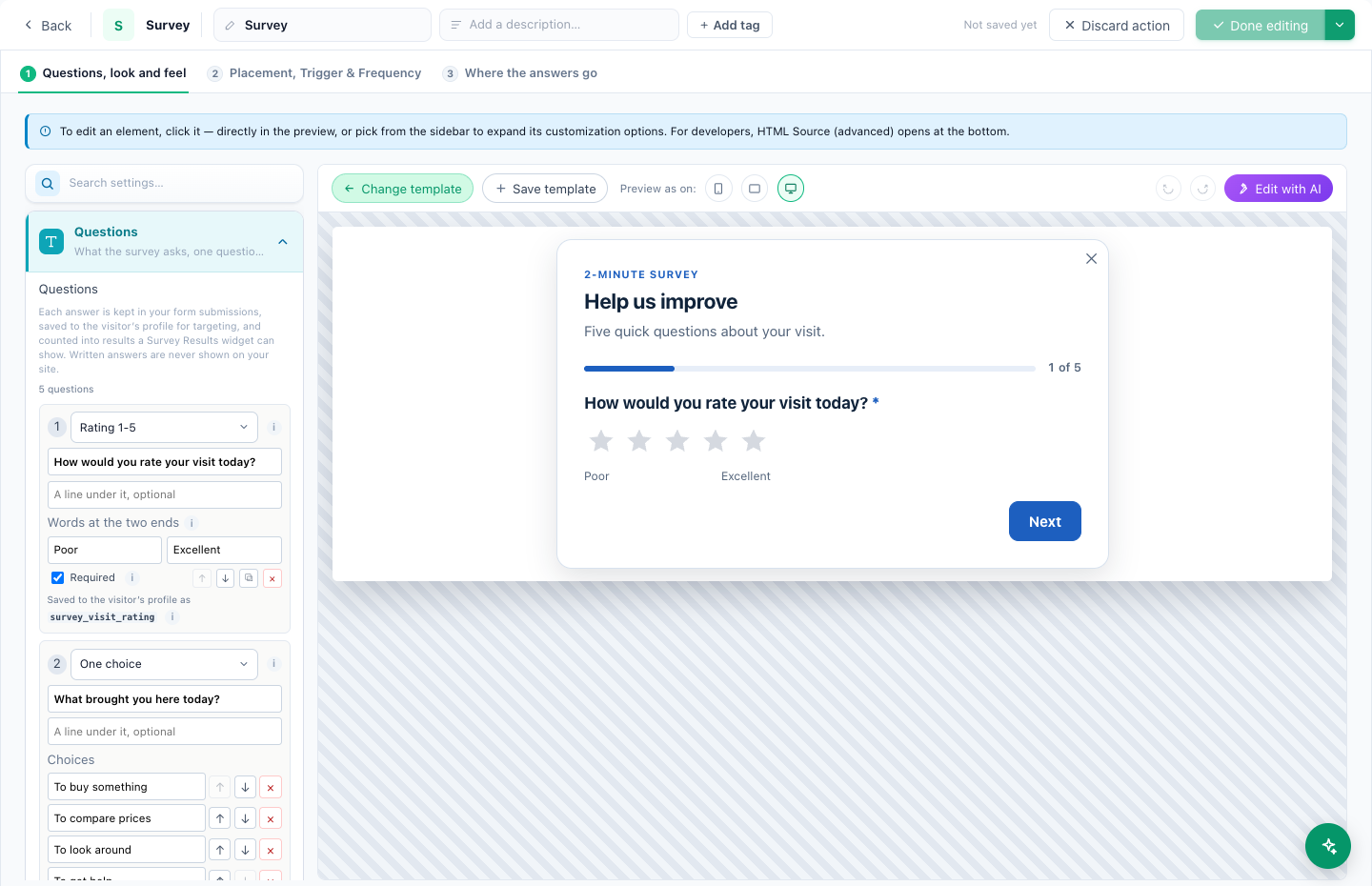Select desktop monitor preview icon
This screenshot has height=886, width=1372.
point(791,189)
